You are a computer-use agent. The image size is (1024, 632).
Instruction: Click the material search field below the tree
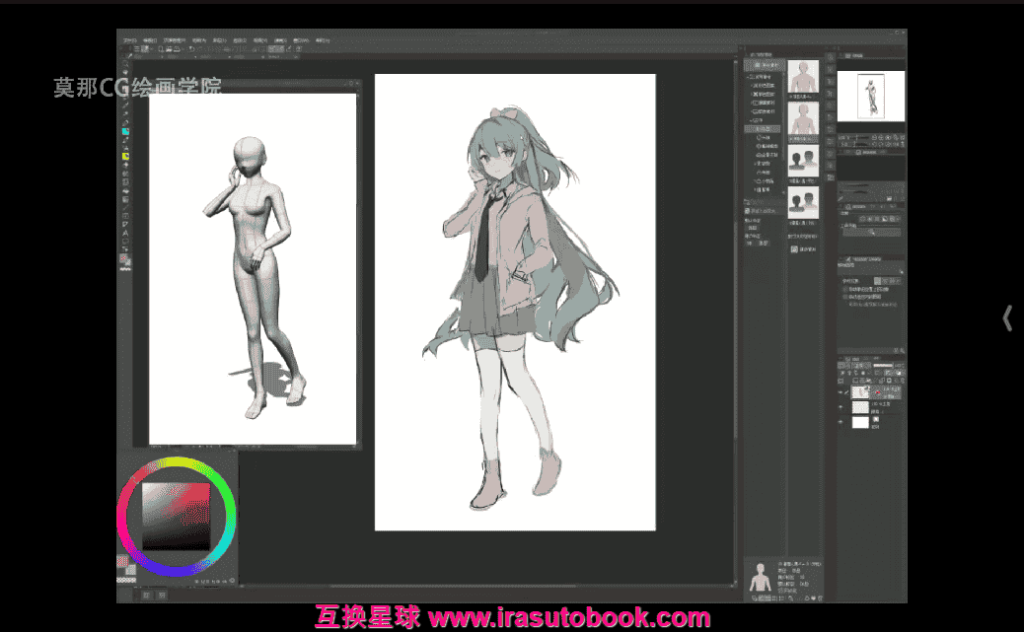pyautogui.click(x=763, y=211)
